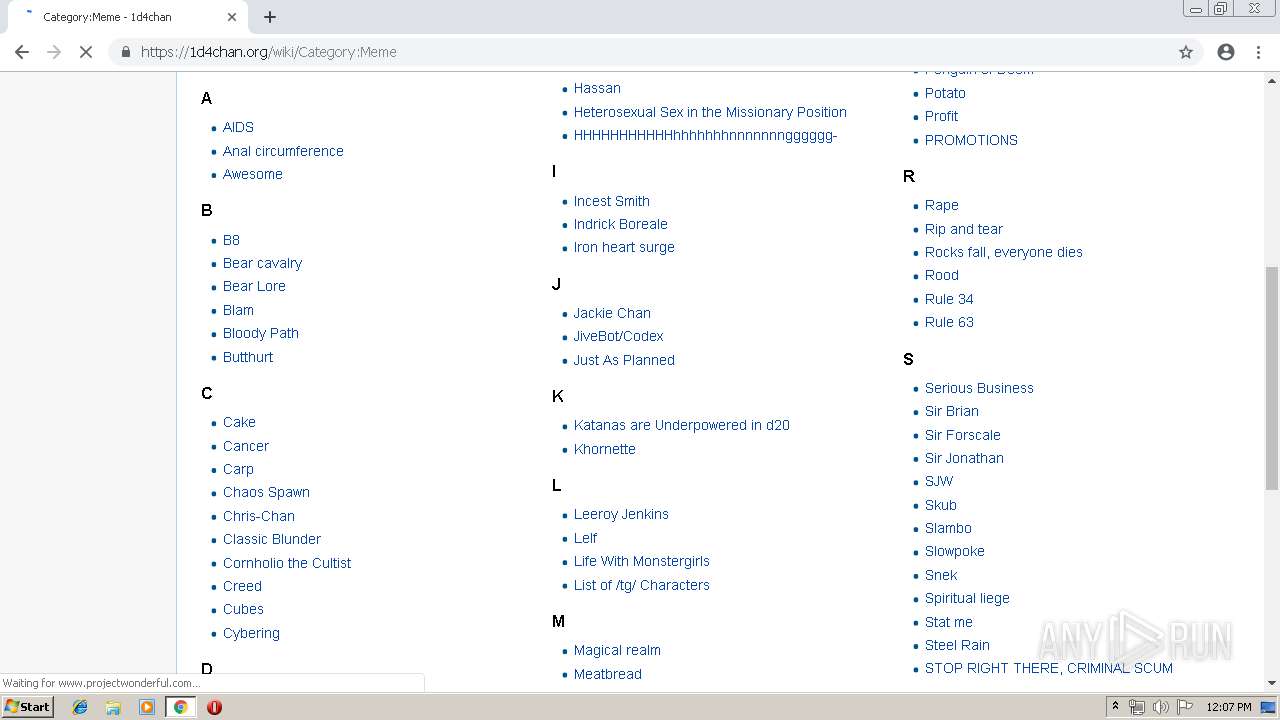Open the Cornholio the Cultist link
This screenshot has width=1280, height=720.
coord(287,563)
